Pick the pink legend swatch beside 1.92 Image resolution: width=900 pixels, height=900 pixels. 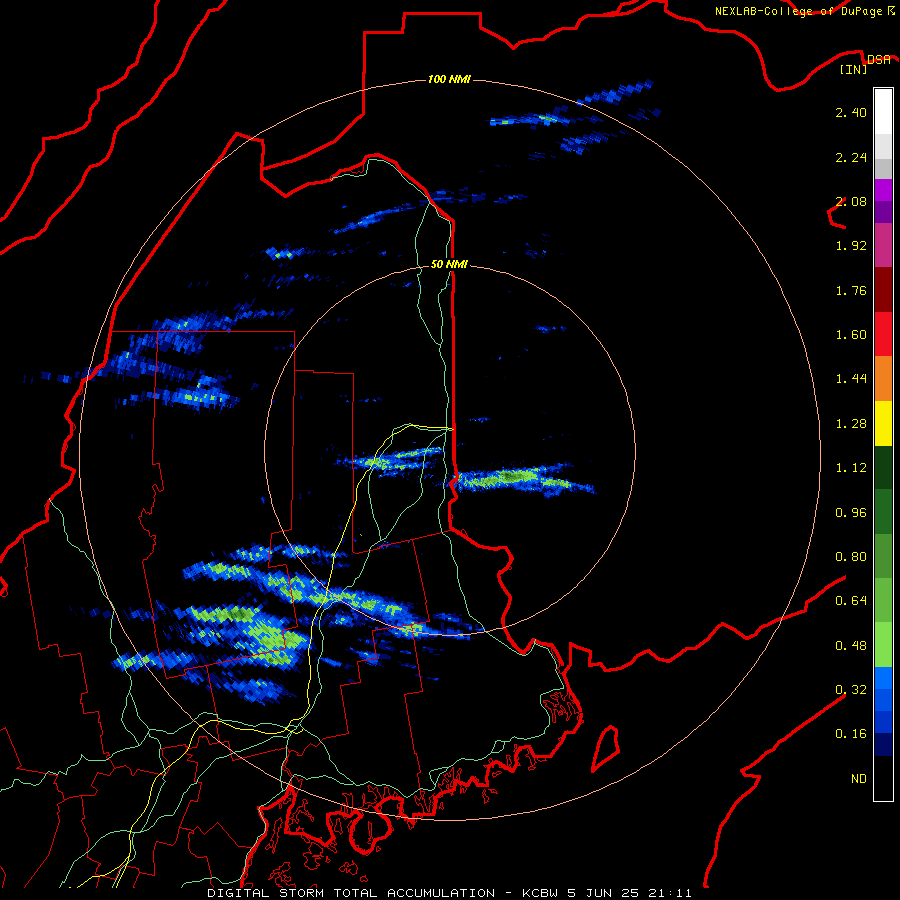coord(883,245)
